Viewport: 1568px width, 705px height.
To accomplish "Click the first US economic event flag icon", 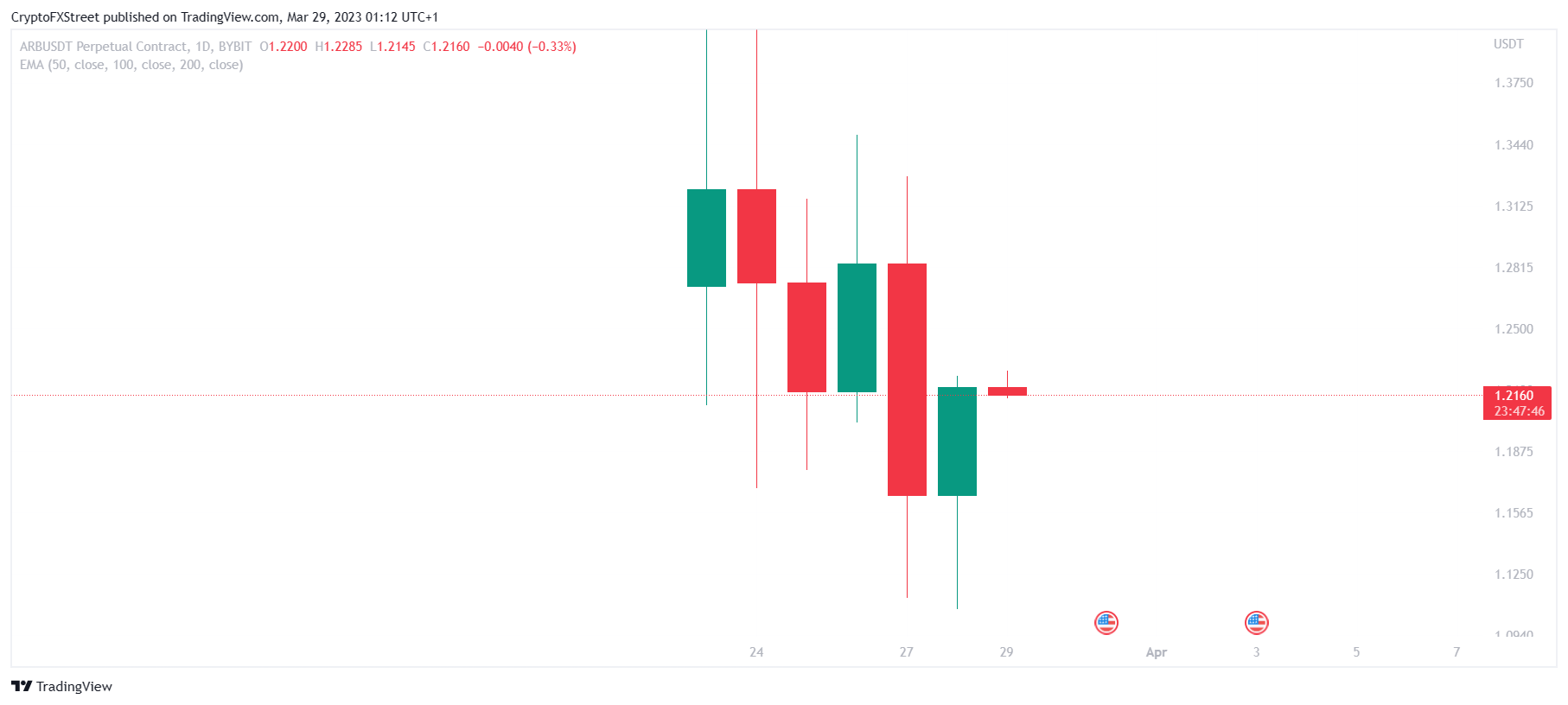I will click(x=1106, y=622).
